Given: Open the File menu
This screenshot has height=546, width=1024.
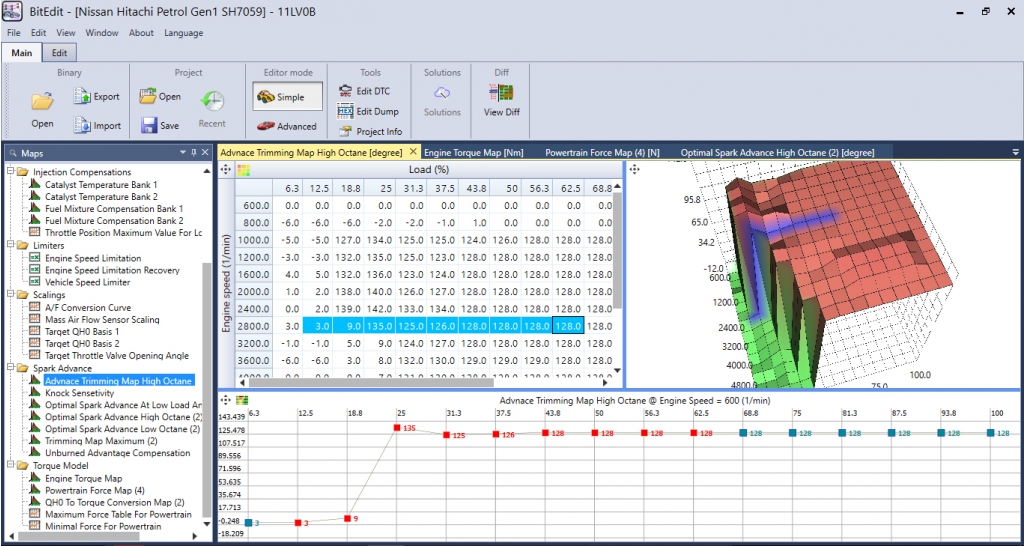Looking at the screenshot, I should [14, 33].
